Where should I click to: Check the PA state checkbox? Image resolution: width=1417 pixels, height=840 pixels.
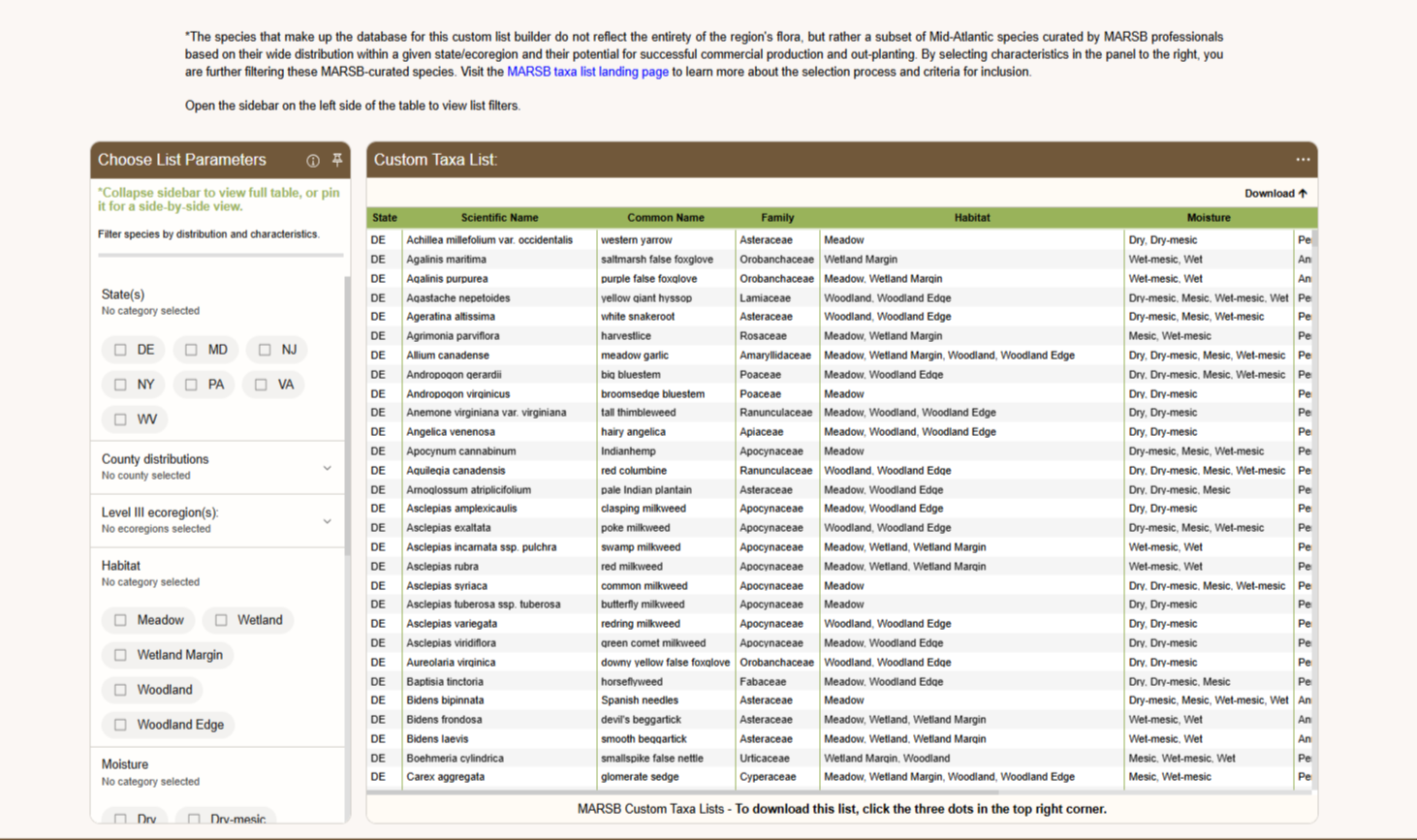pyautogui.click(x=191, y=385)
